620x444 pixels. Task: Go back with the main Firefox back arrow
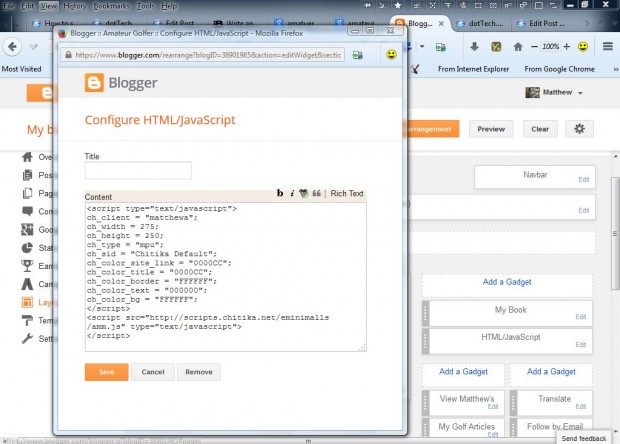(12, 47)
